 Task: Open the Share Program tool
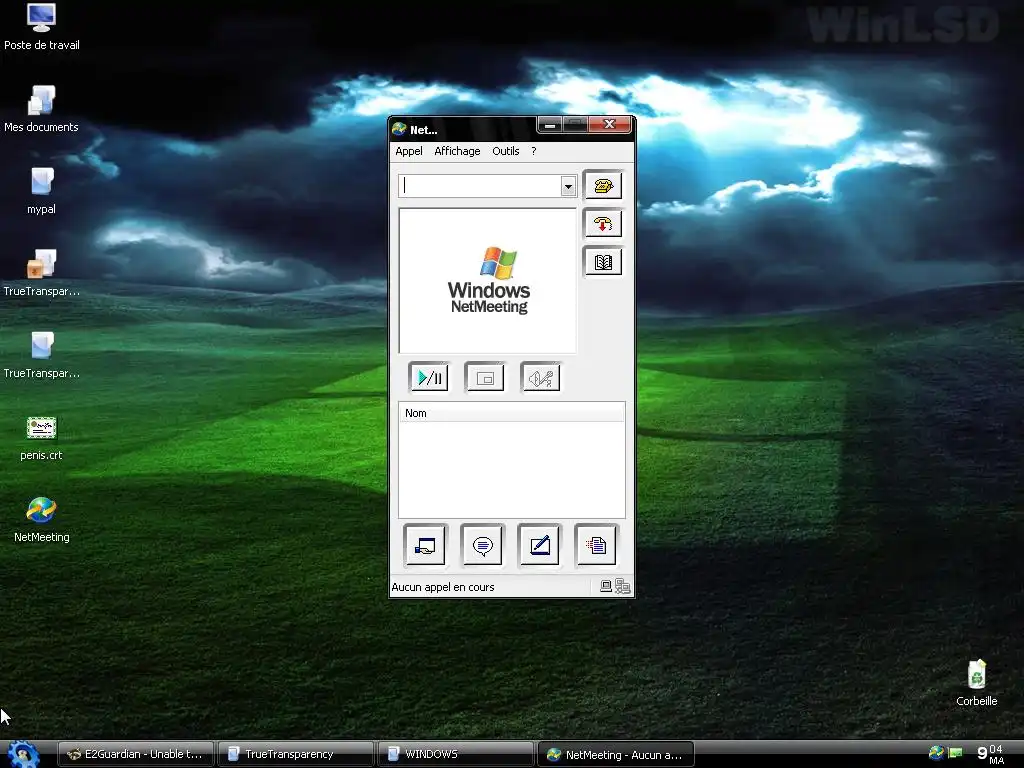425,545
